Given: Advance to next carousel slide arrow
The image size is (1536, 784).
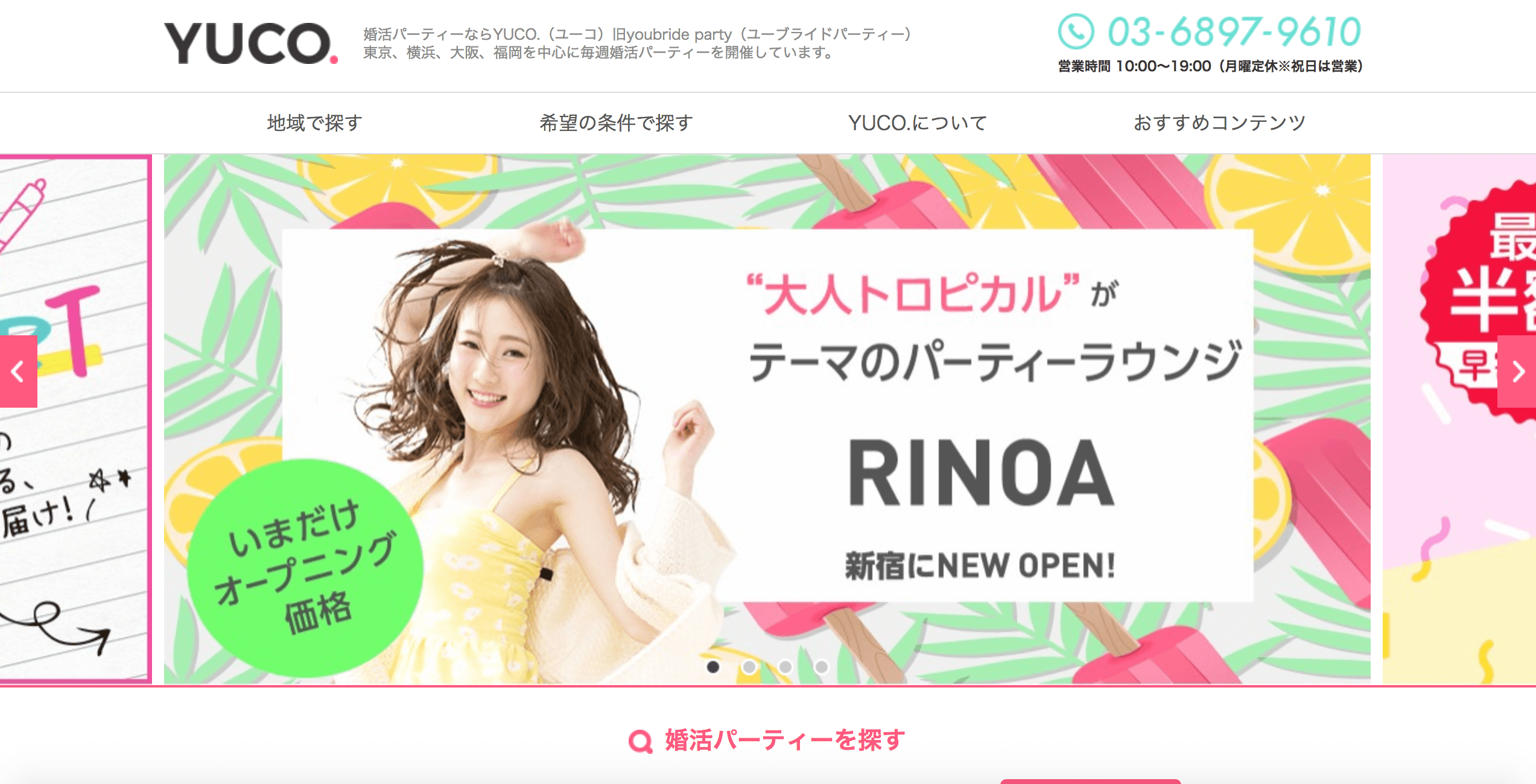Looking at the screenshot, I should (1517, 371).
